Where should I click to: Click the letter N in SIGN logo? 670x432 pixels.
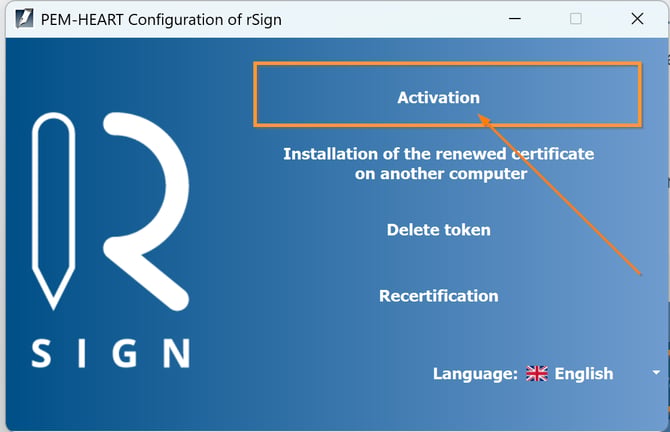176,353
